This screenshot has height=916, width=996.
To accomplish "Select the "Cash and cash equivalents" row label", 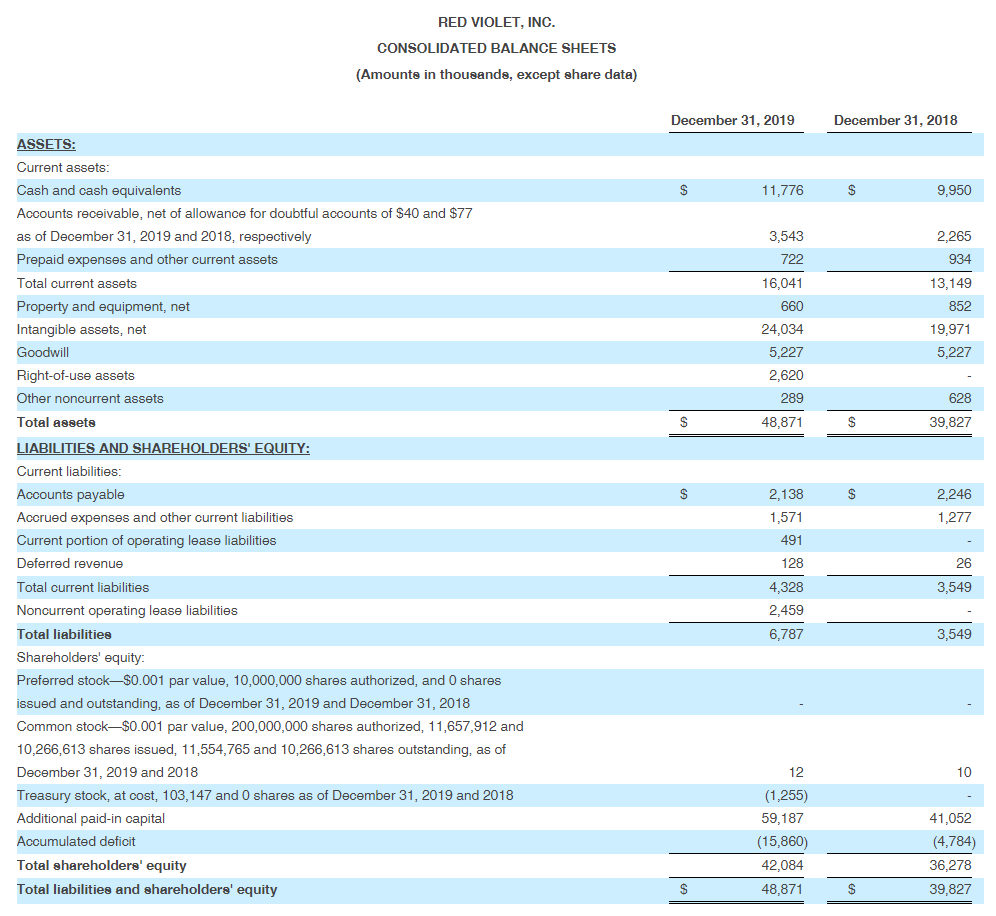I will (98, 191).
